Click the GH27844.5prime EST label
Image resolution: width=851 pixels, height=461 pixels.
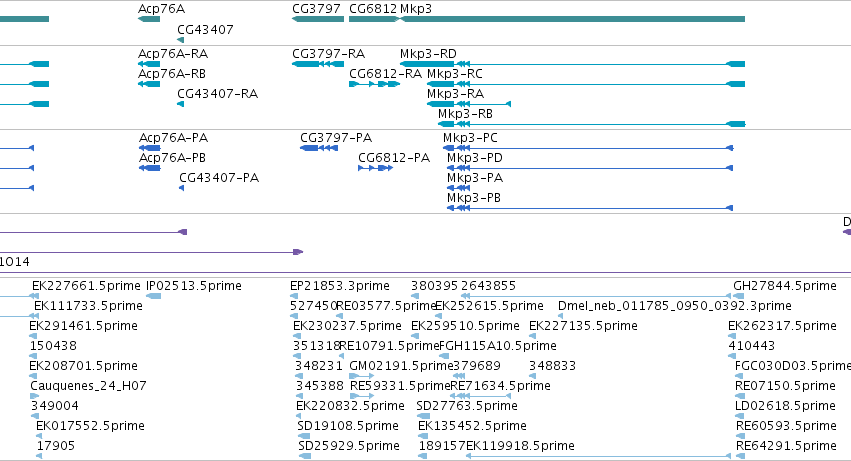point(785,286)
